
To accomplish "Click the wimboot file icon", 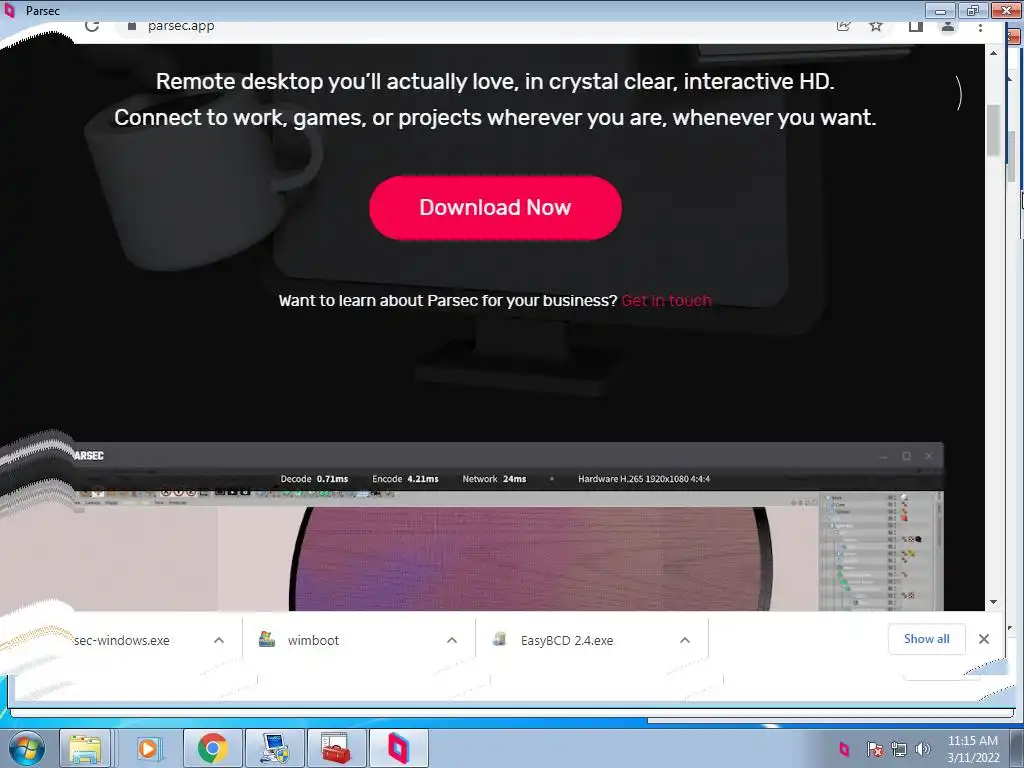I will coord(266,639).
